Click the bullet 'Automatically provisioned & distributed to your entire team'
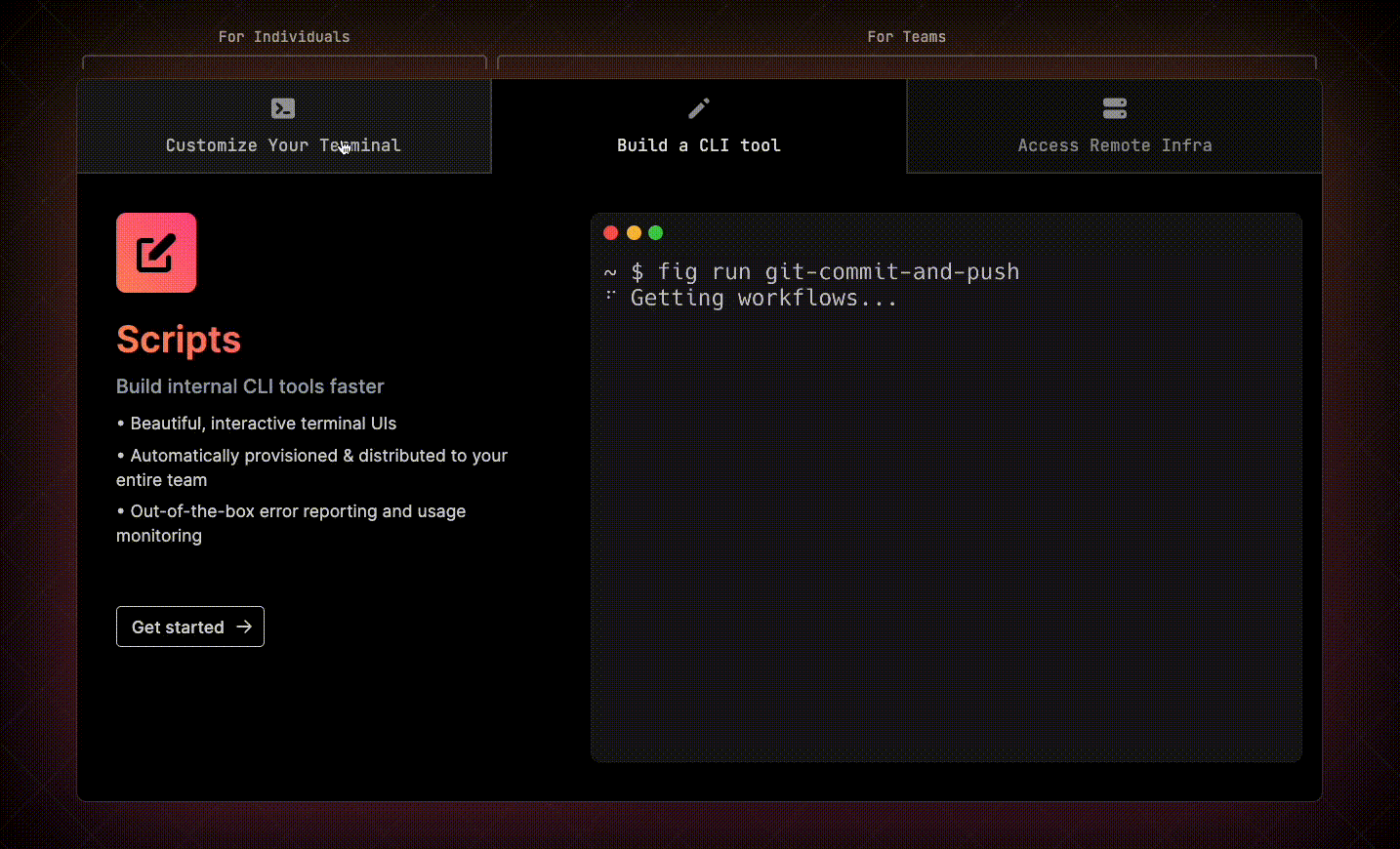This screenshot has width=1400, height=849. (312, 467)
